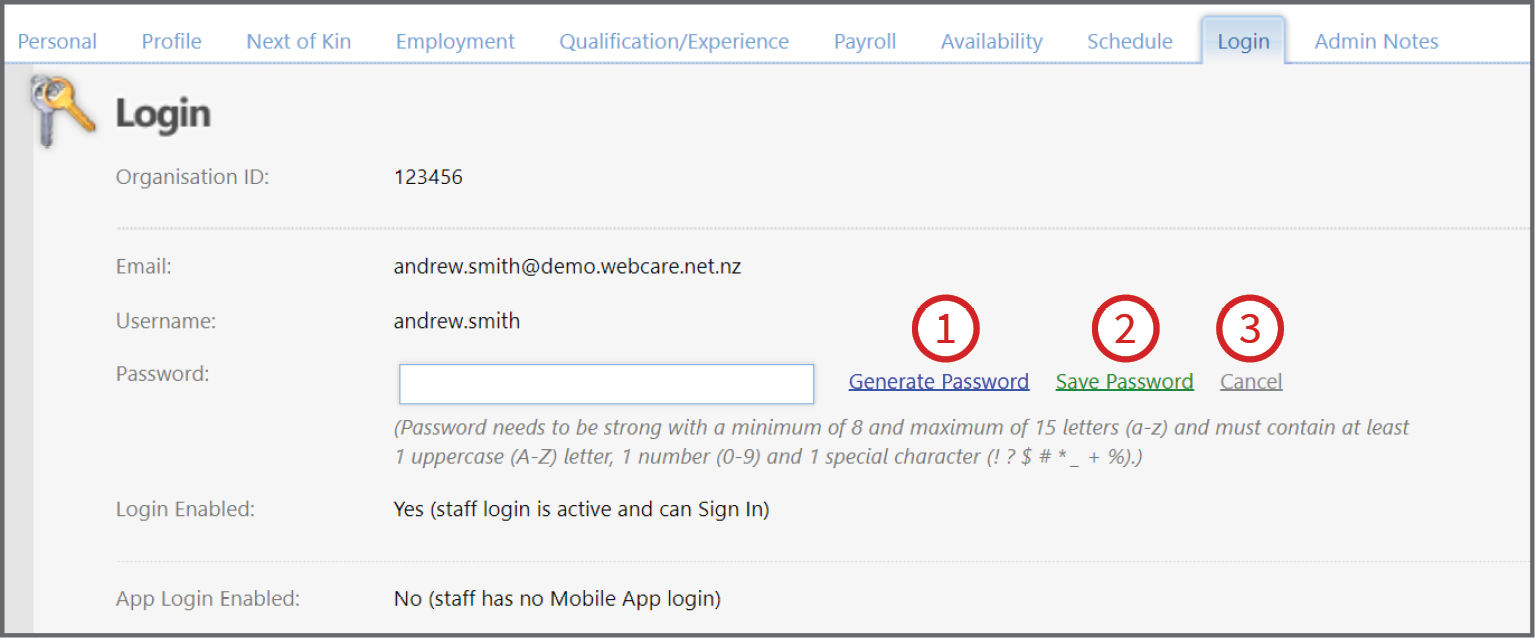Click the green Save Password link
Image resolution: width=1535 pixels, height=638 pixels.
coord(1124,381)
